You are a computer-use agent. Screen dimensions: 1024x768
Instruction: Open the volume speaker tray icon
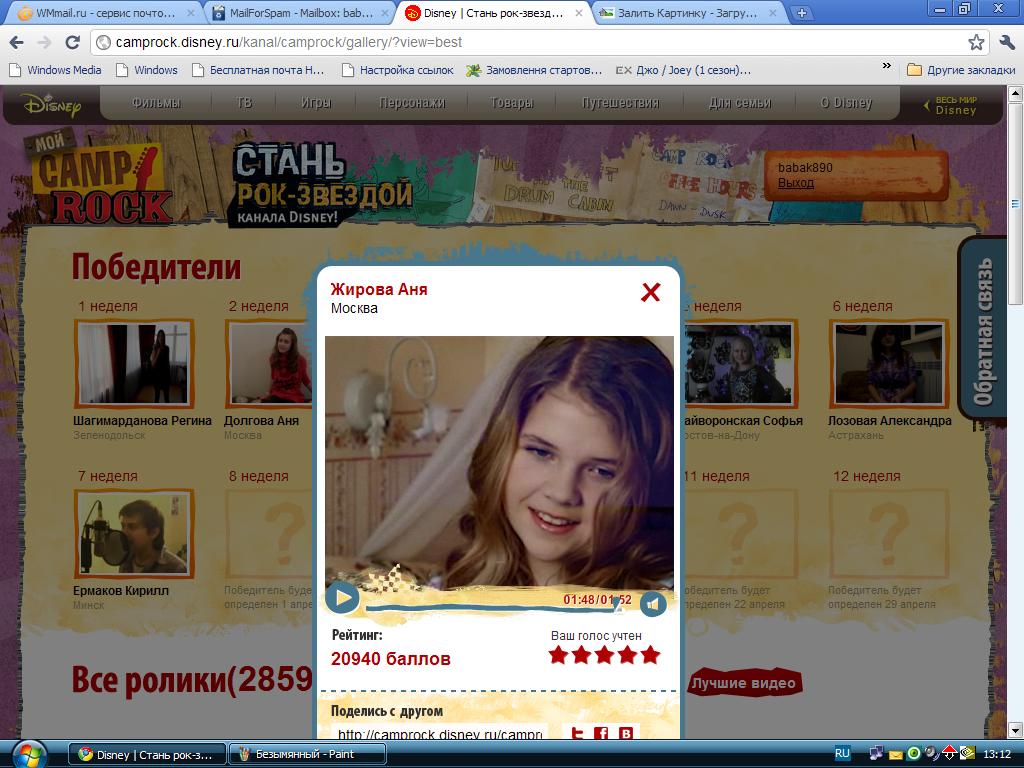coord(932,754)
